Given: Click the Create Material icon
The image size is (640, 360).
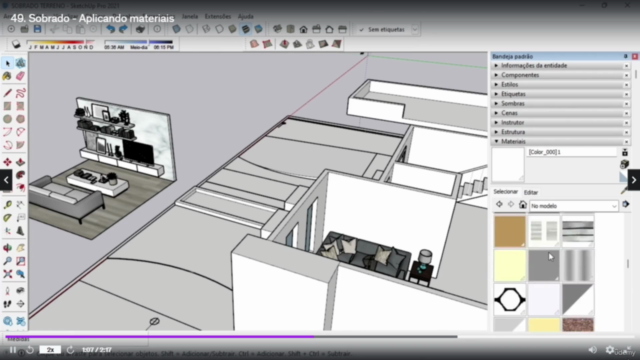Looking at the screenshot, I should coord(624,164).
